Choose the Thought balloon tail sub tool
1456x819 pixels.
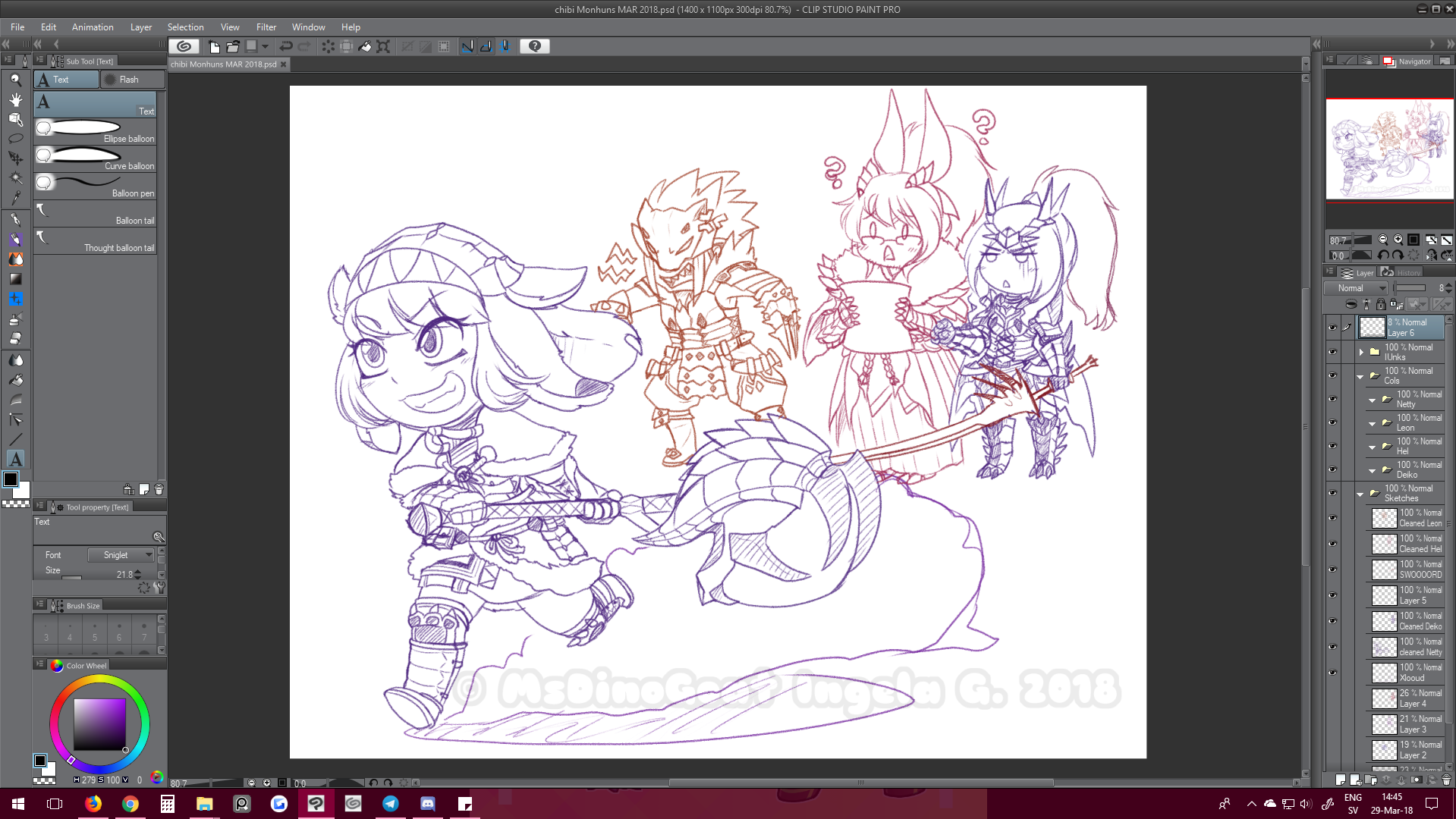tap(96, 241)
